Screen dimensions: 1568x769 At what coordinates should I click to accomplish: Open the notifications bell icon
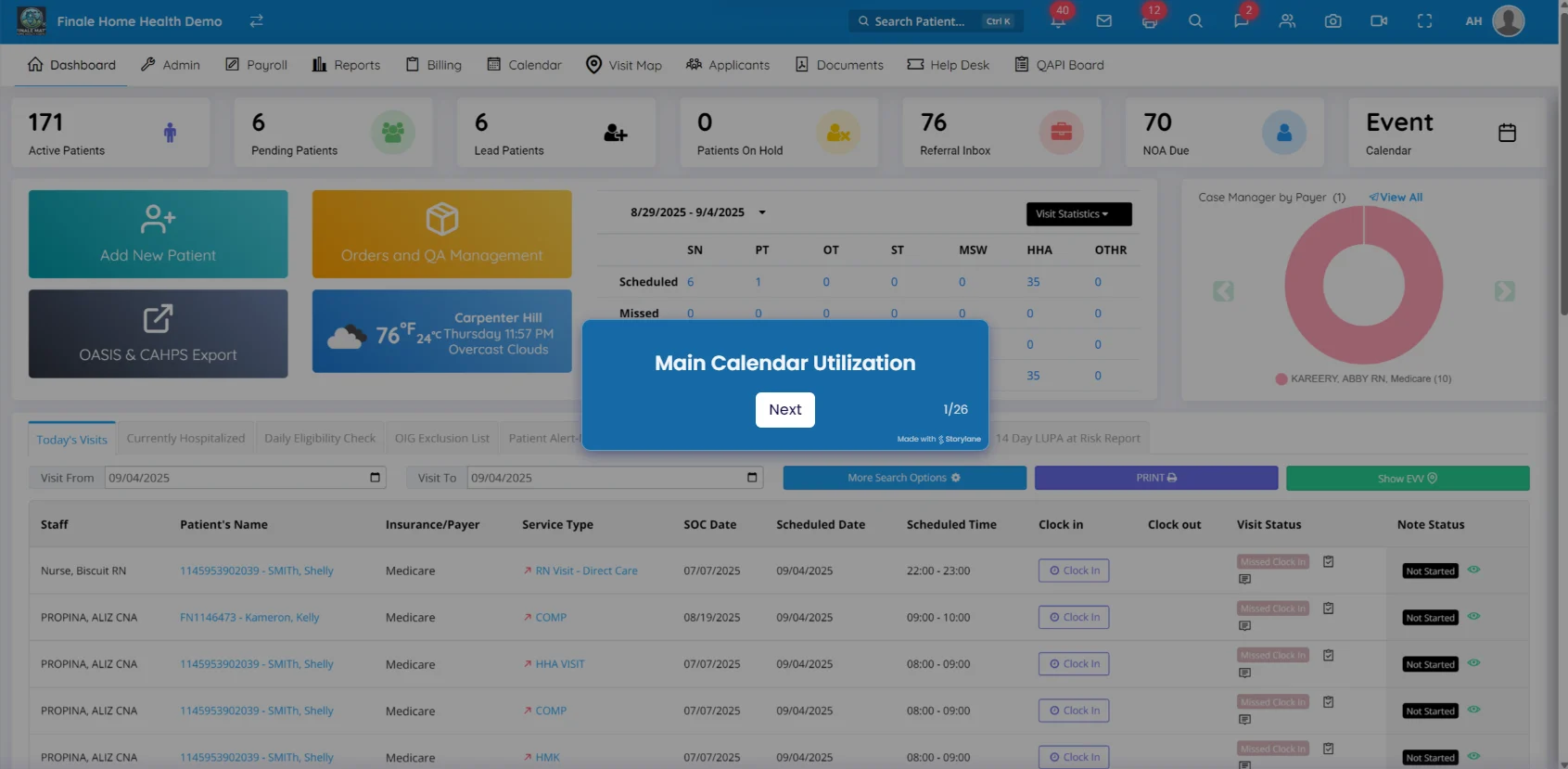(1058, 21)
